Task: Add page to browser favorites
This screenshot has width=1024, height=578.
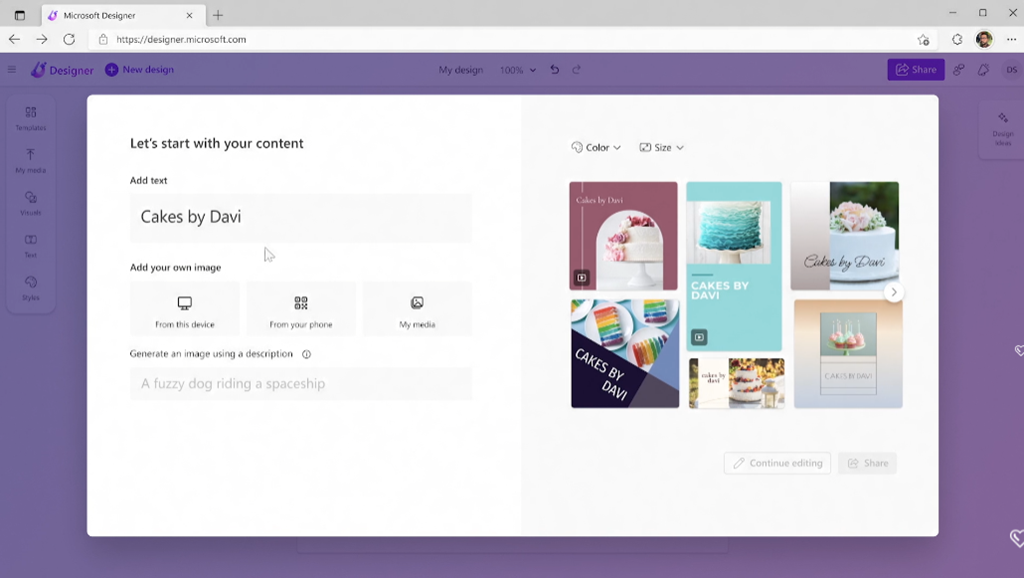Action: point(923,40)
